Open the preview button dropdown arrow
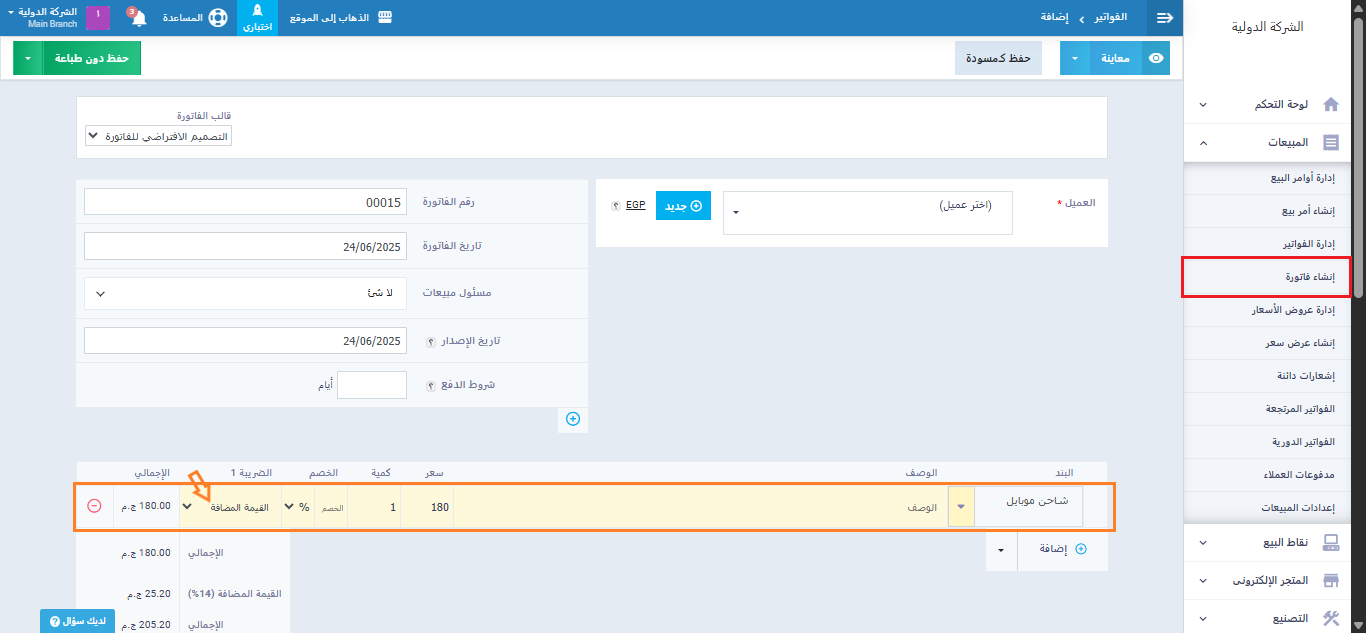 pyautogui.click(x=1075, y=58)
